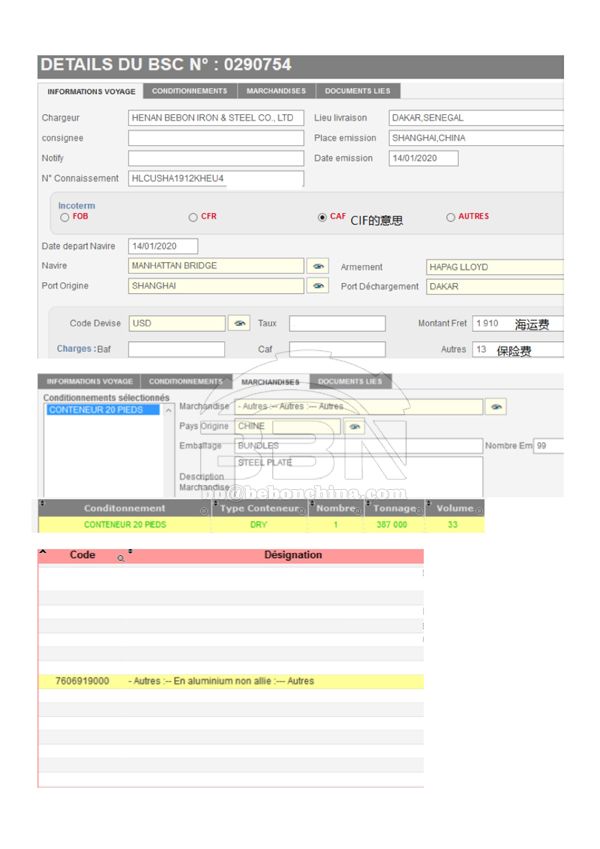The image size is (600, 849).
Task: Open the lookup icon beside Navire field
Action: (x=318, y=266)
